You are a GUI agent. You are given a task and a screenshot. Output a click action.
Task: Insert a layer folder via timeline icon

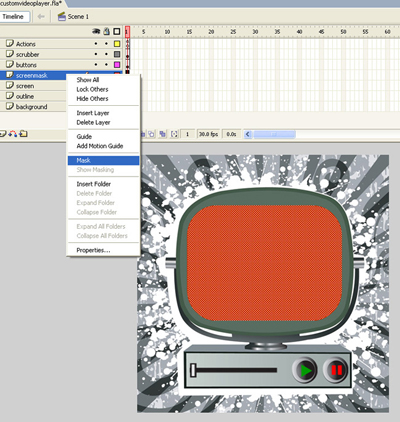point(23,134)
